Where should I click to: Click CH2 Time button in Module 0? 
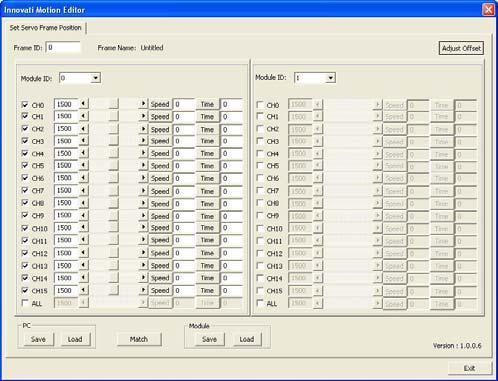[x=207, y=129]
